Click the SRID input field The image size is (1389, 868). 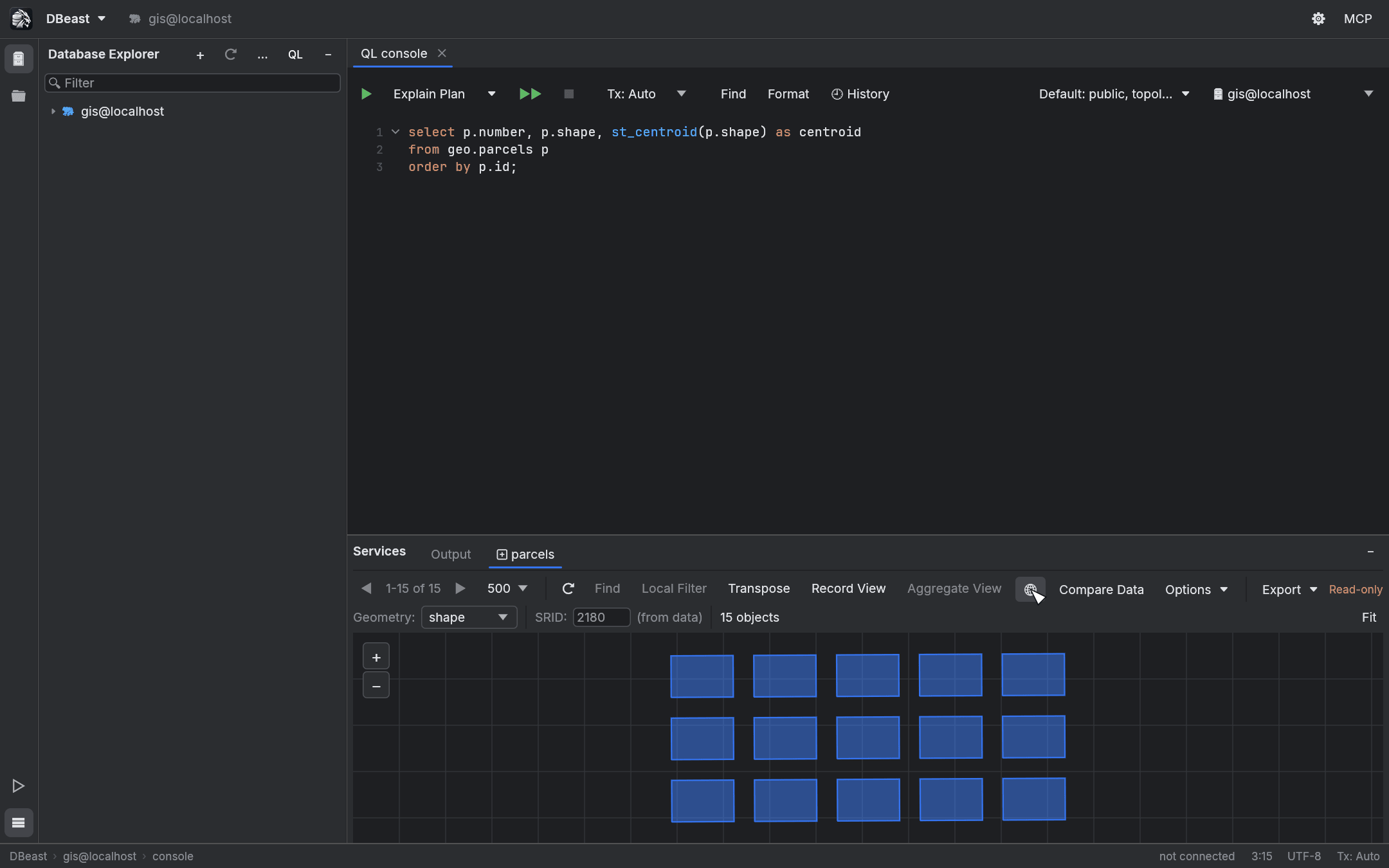point(601,617)
